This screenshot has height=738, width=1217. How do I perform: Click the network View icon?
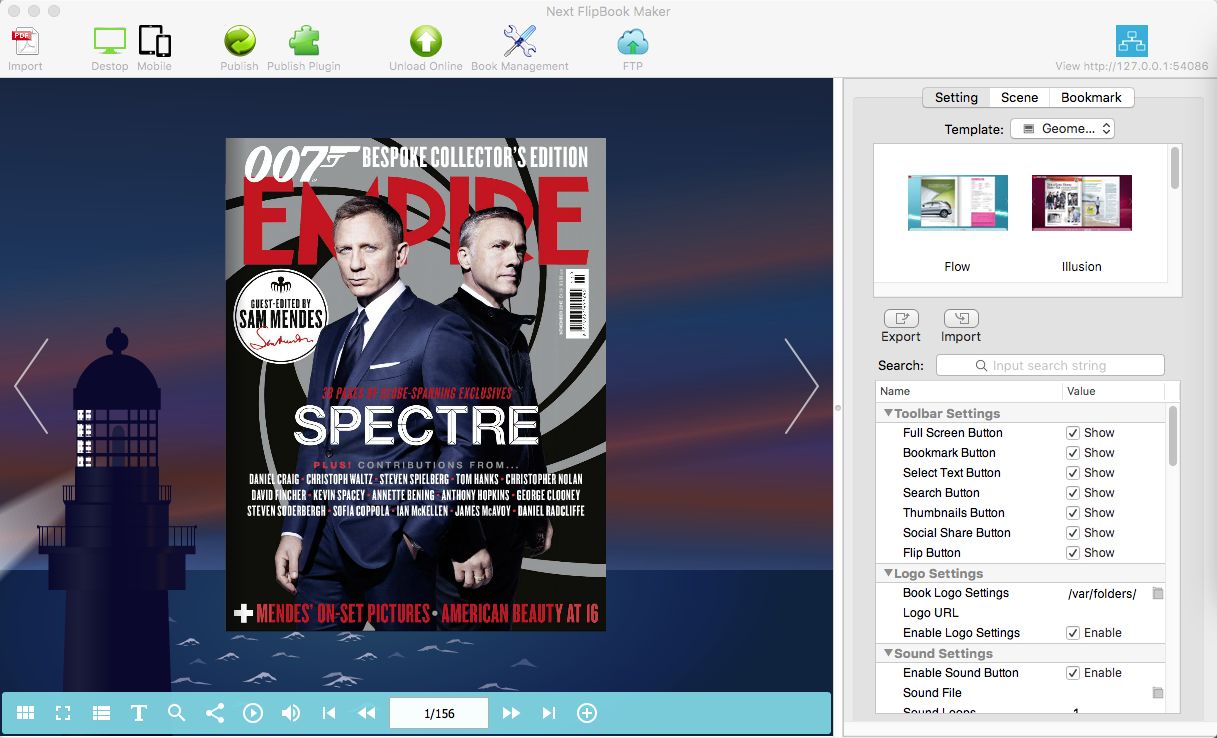click(x=1132, y=41)
